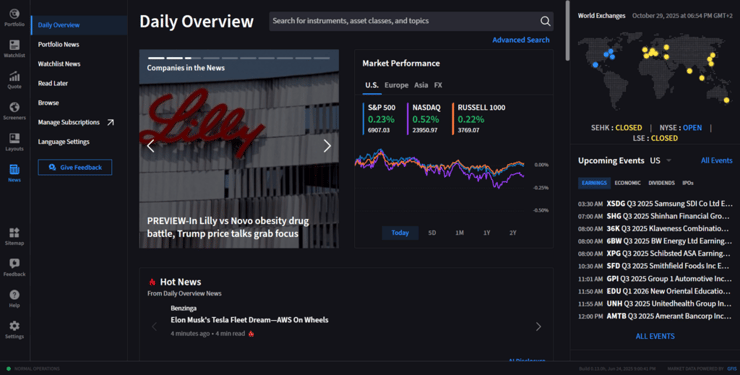740x375 pixels.
Task: Click the main content vertical scrollbar
Action: pyautogui.click(x=567, y=31)
